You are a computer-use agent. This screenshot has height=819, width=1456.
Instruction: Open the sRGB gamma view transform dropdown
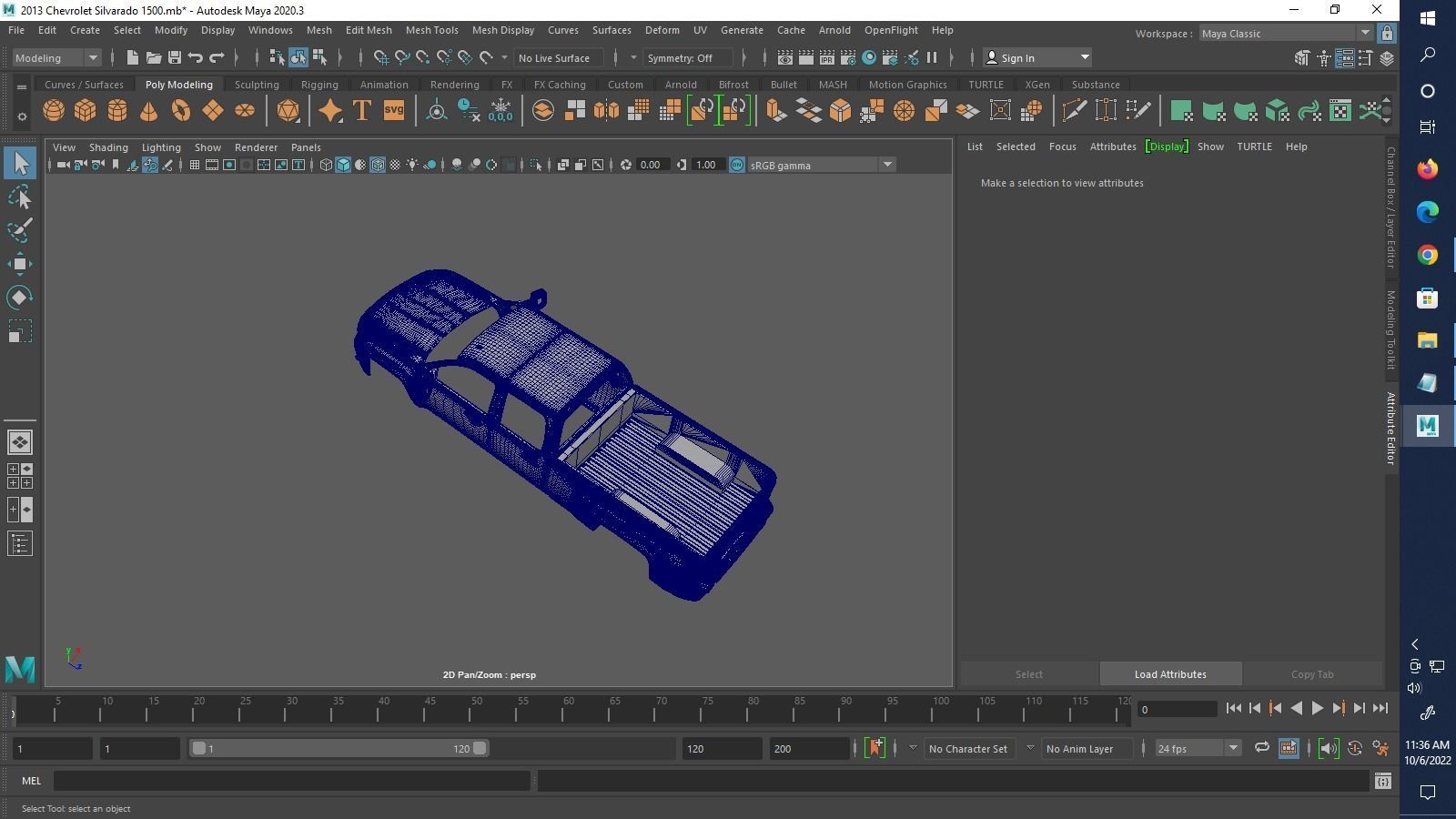click(822, 165)
